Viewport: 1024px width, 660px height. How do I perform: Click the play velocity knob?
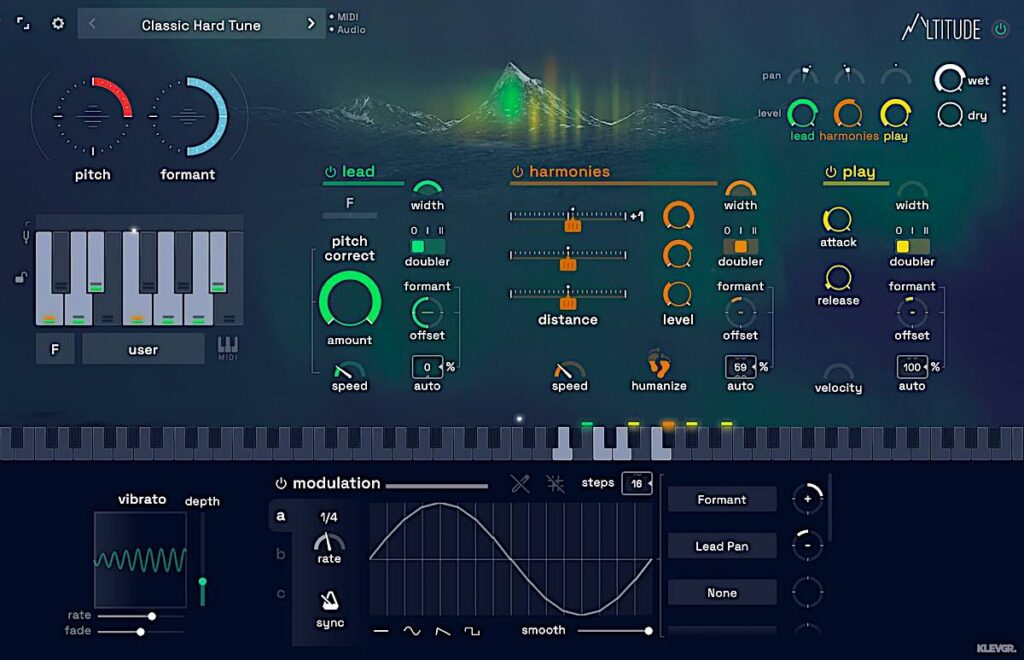click(x=839, y=372)
